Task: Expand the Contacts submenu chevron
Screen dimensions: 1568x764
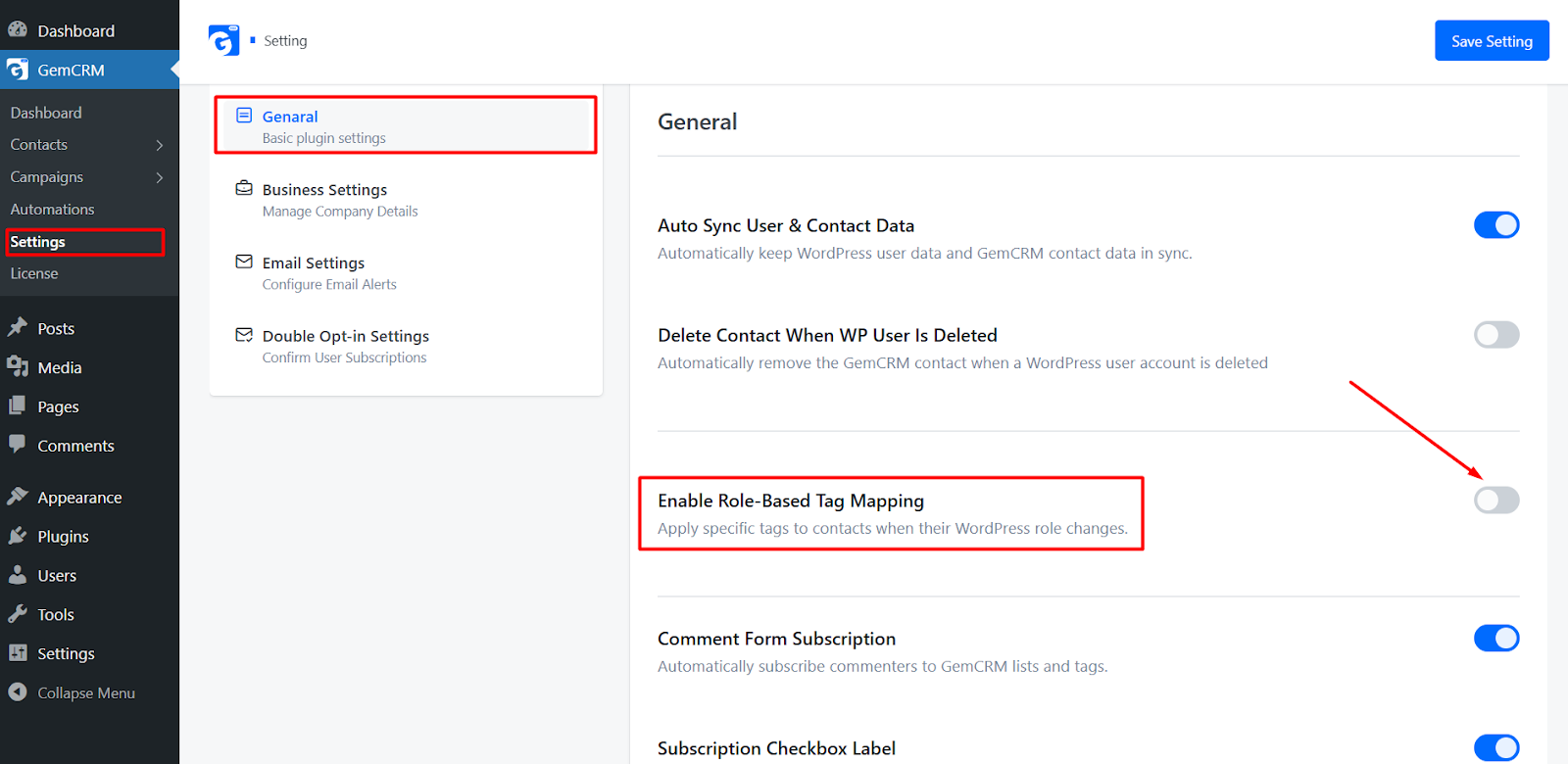Action: (x=160, y=145)
